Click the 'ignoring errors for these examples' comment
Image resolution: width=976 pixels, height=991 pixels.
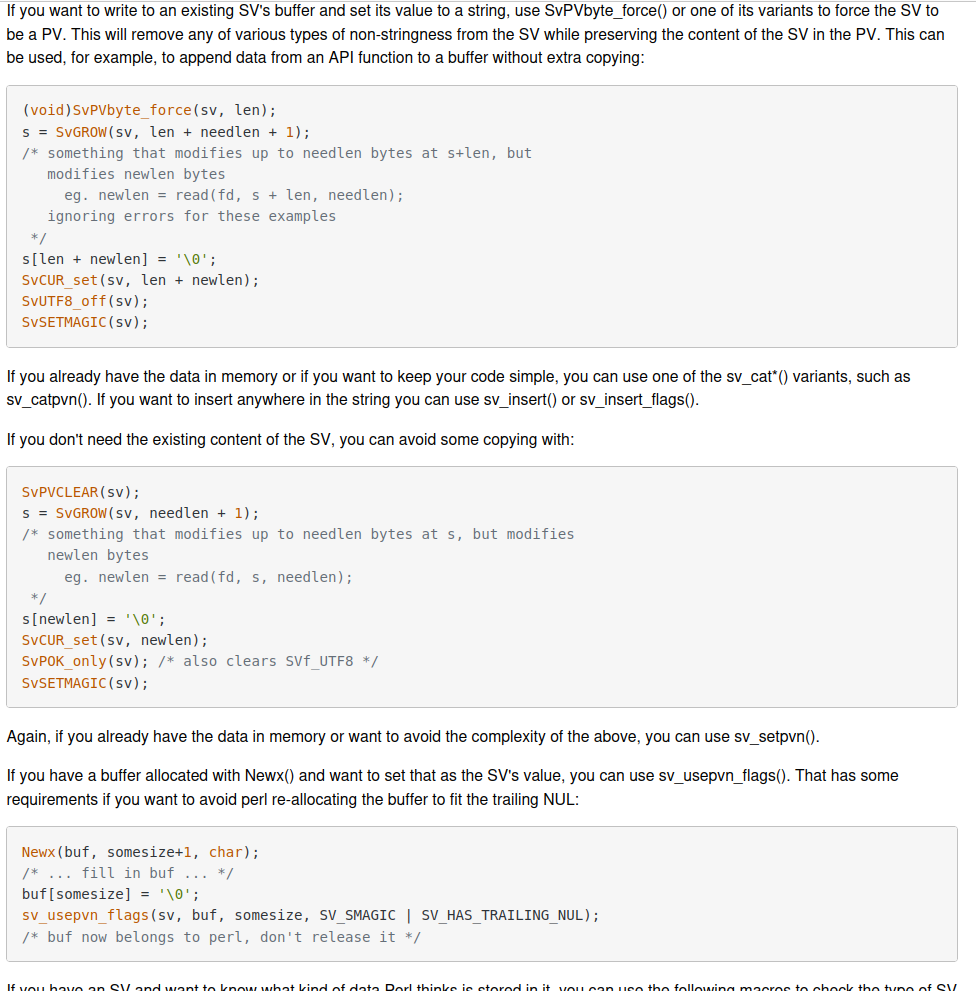coord(192,217)
